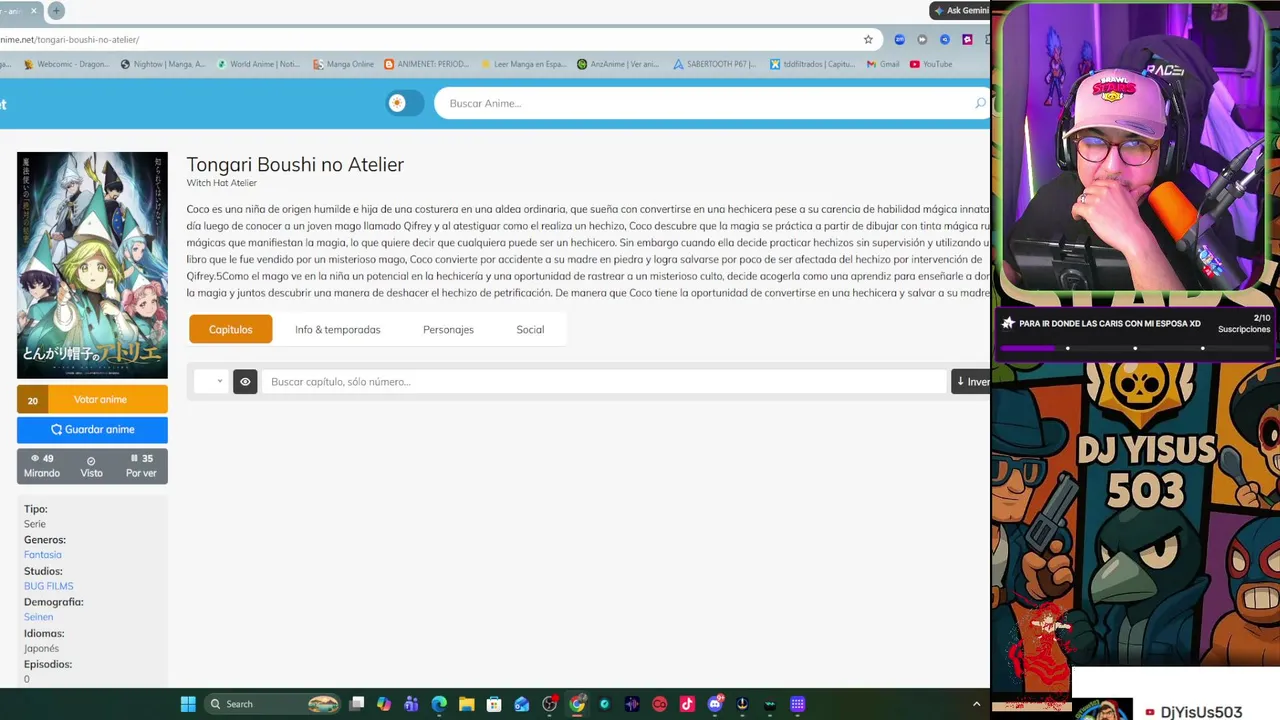
Task: Open the tddfiltrados bookmark
Action: click(x=811, y=64)
